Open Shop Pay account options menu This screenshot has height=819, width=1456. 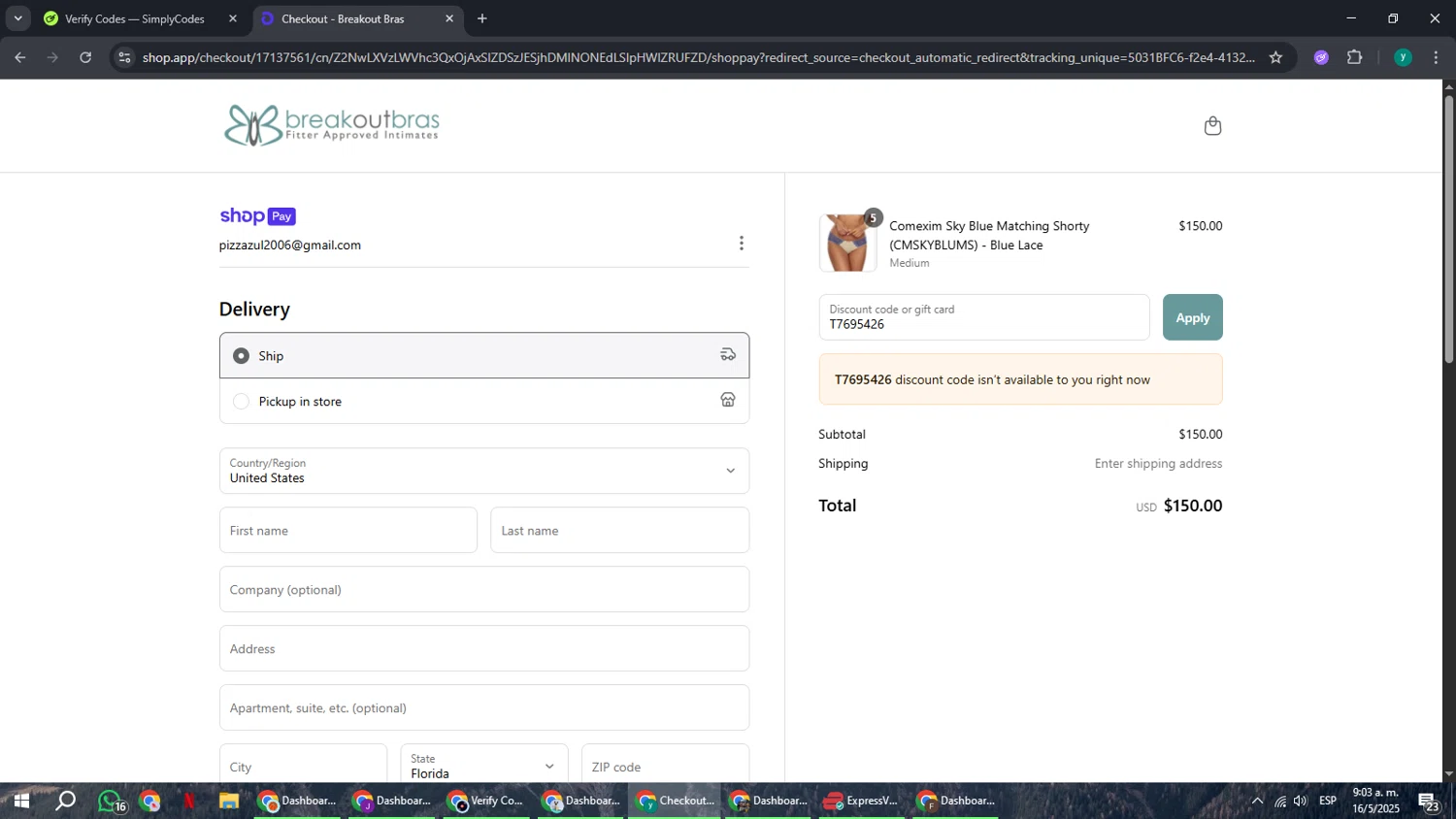point(742,244)
